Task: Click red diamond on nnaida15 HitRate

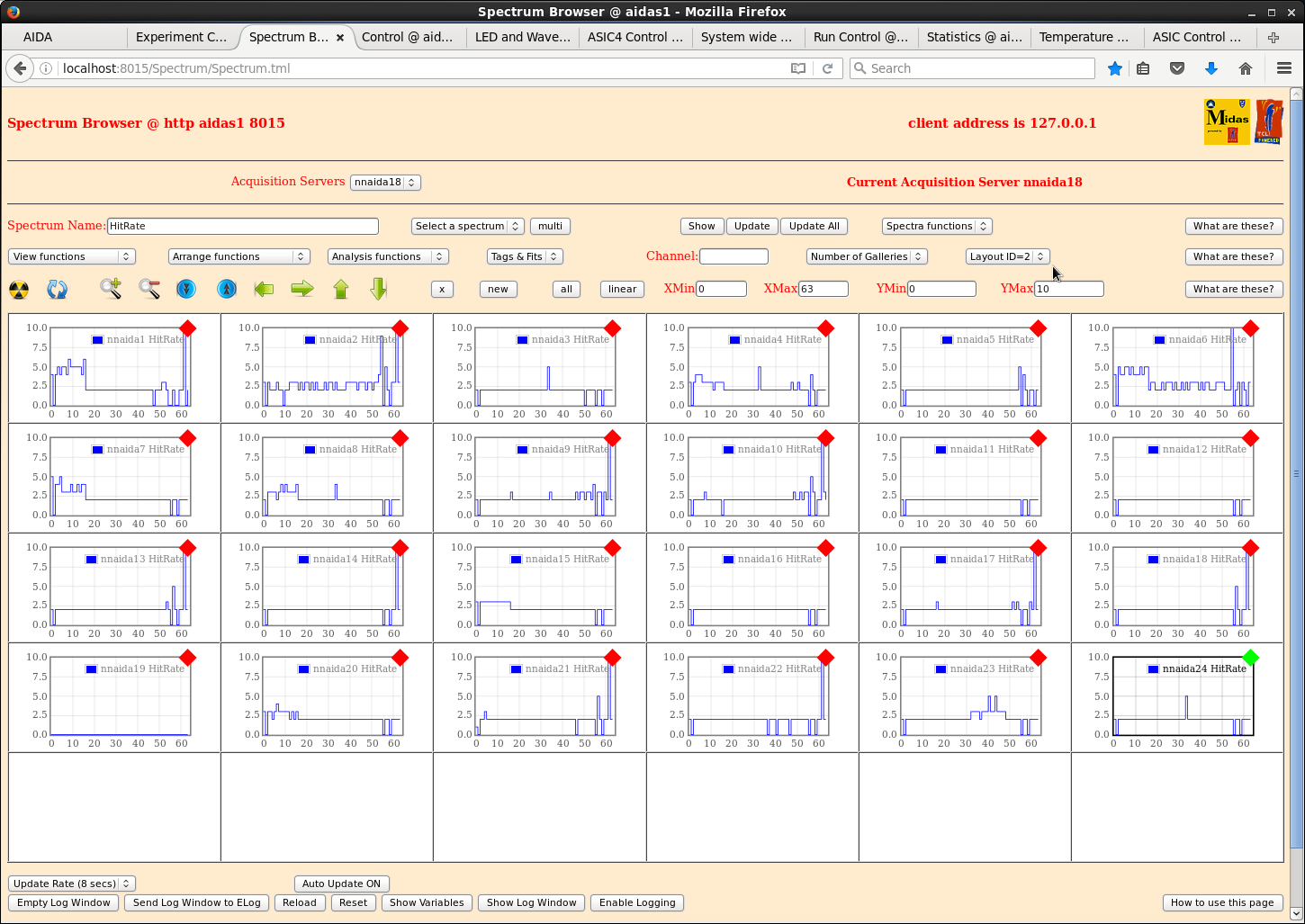Action: 613,548
